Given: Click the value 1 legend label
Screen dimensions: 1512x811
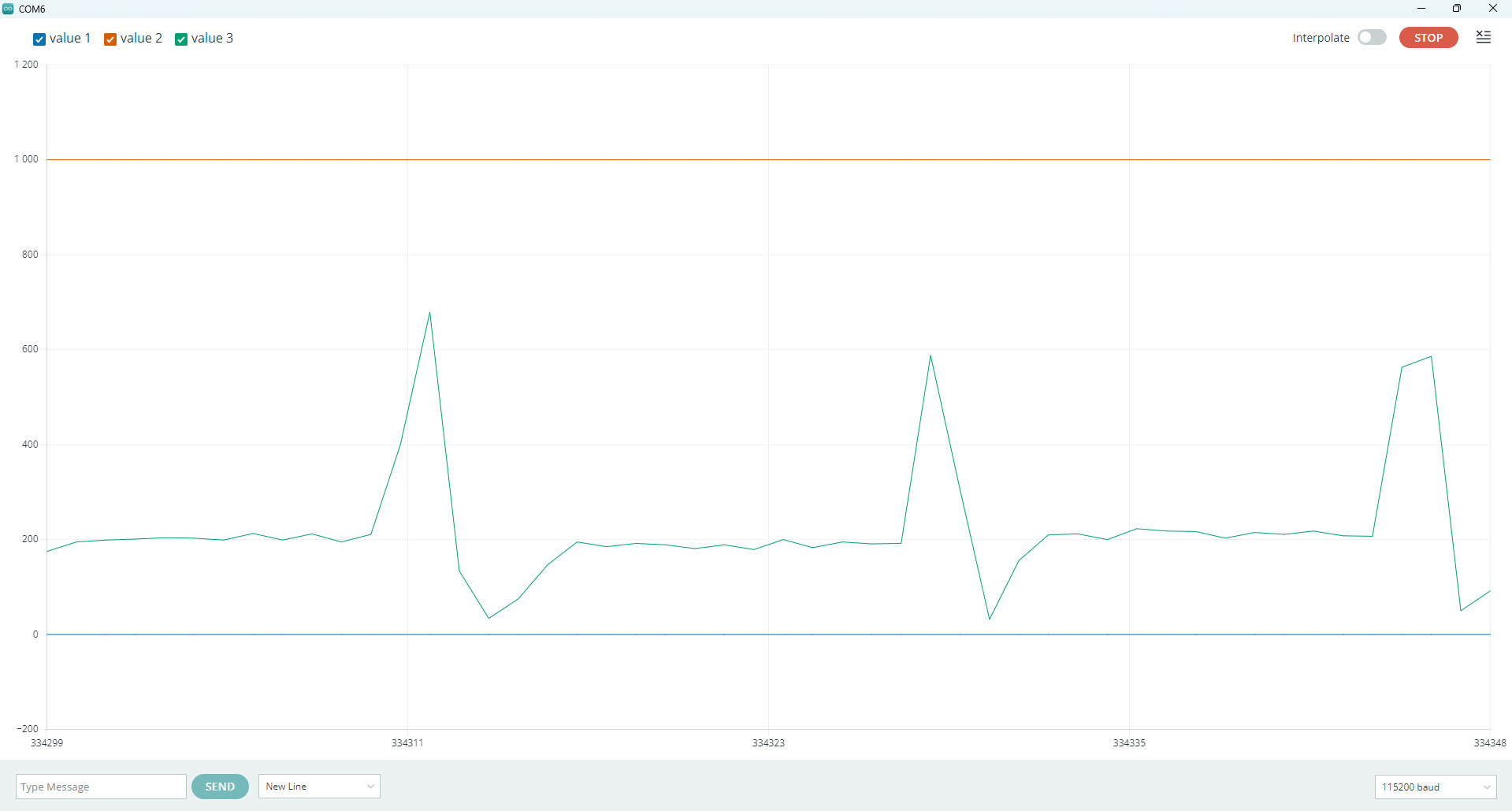Looking at the screenshot, I should point(70,38).
